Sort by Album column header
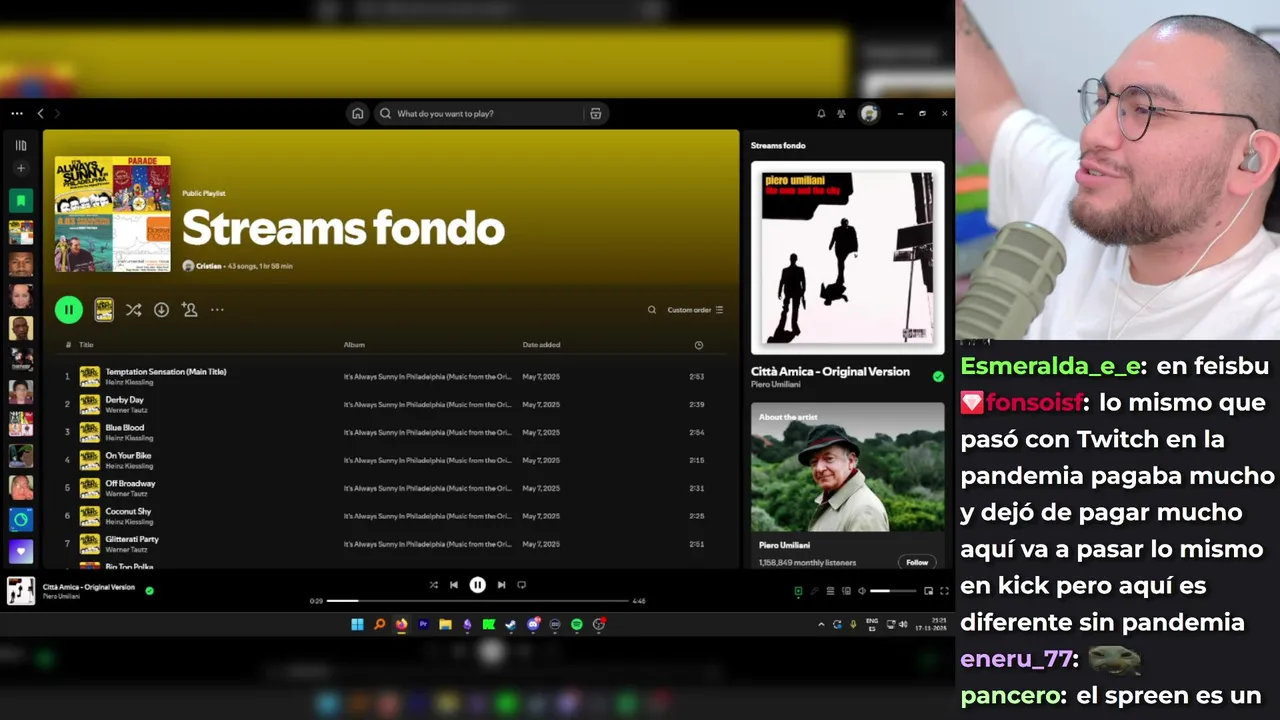 (354, 345)
